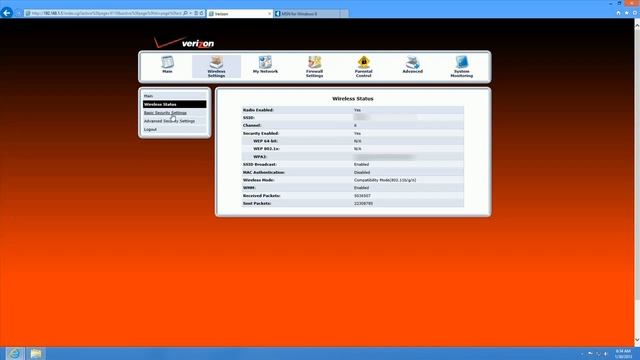The height and width of the screenshot is (360, 640).
Task: Switch to the MSN for Windows 8 tab
Action: point(306,14)
